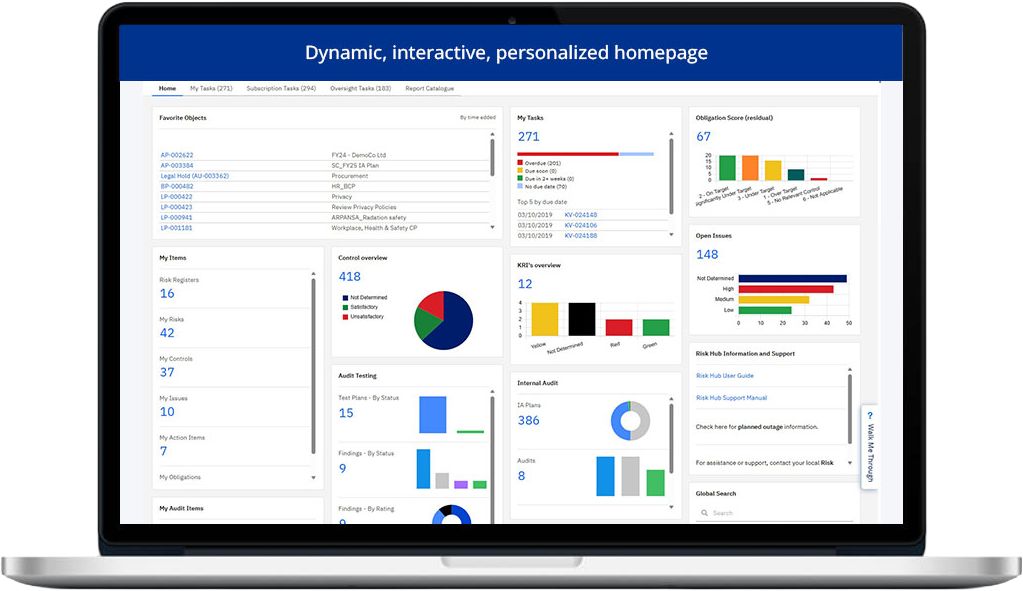Focus the Global Search input field
This screenshot has height=591, width=1023.
(x=780, y=513)
